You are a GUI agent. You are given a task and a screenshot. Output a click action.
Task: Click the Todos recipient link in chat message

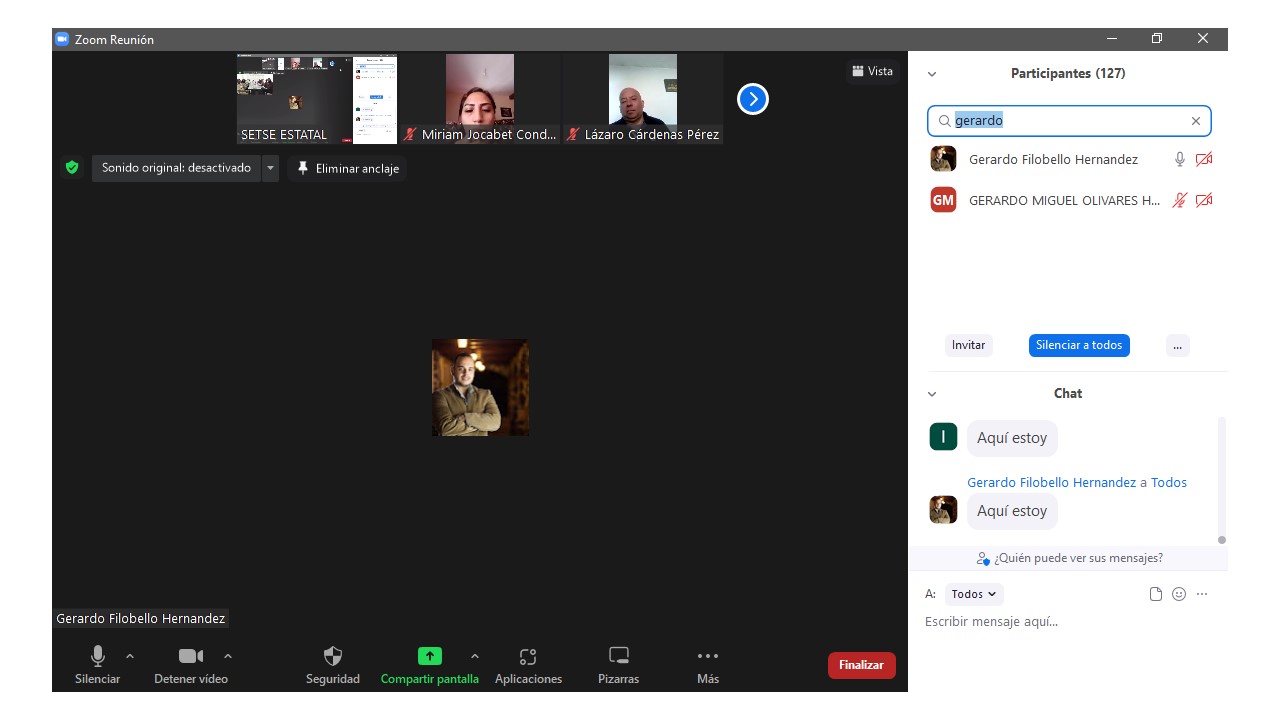[1168, 482]
